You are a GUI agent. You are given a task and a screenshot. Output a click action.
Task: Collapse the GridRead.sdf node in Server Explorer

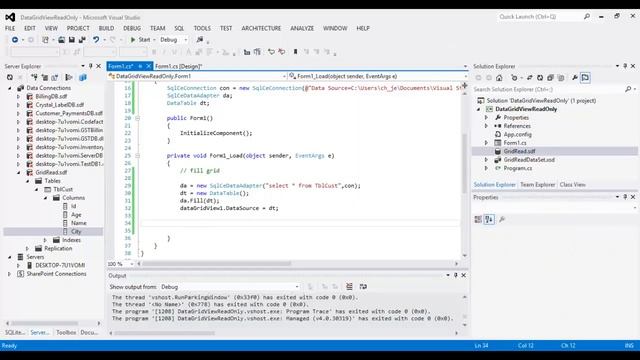19,173
